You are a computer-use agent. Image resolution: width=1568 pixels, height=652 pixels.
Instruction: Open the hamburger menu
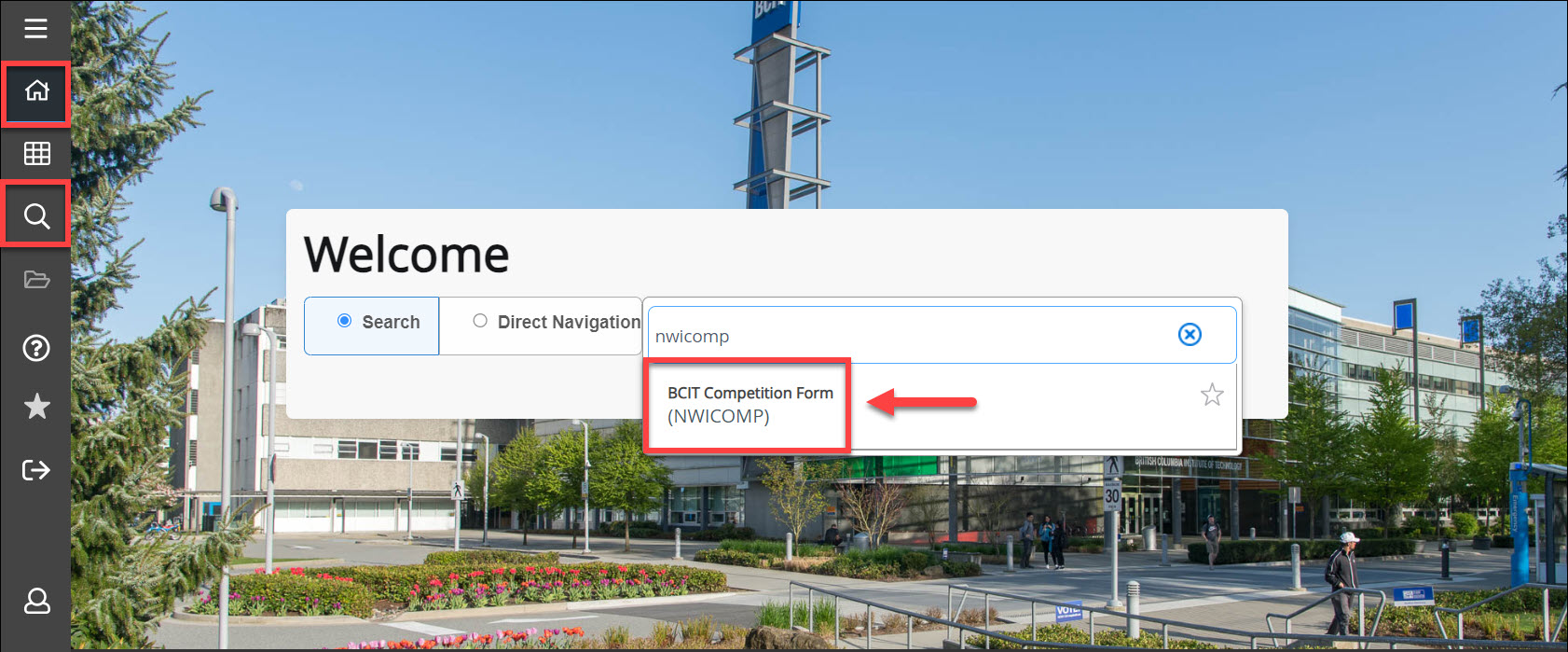click(35, 29)
